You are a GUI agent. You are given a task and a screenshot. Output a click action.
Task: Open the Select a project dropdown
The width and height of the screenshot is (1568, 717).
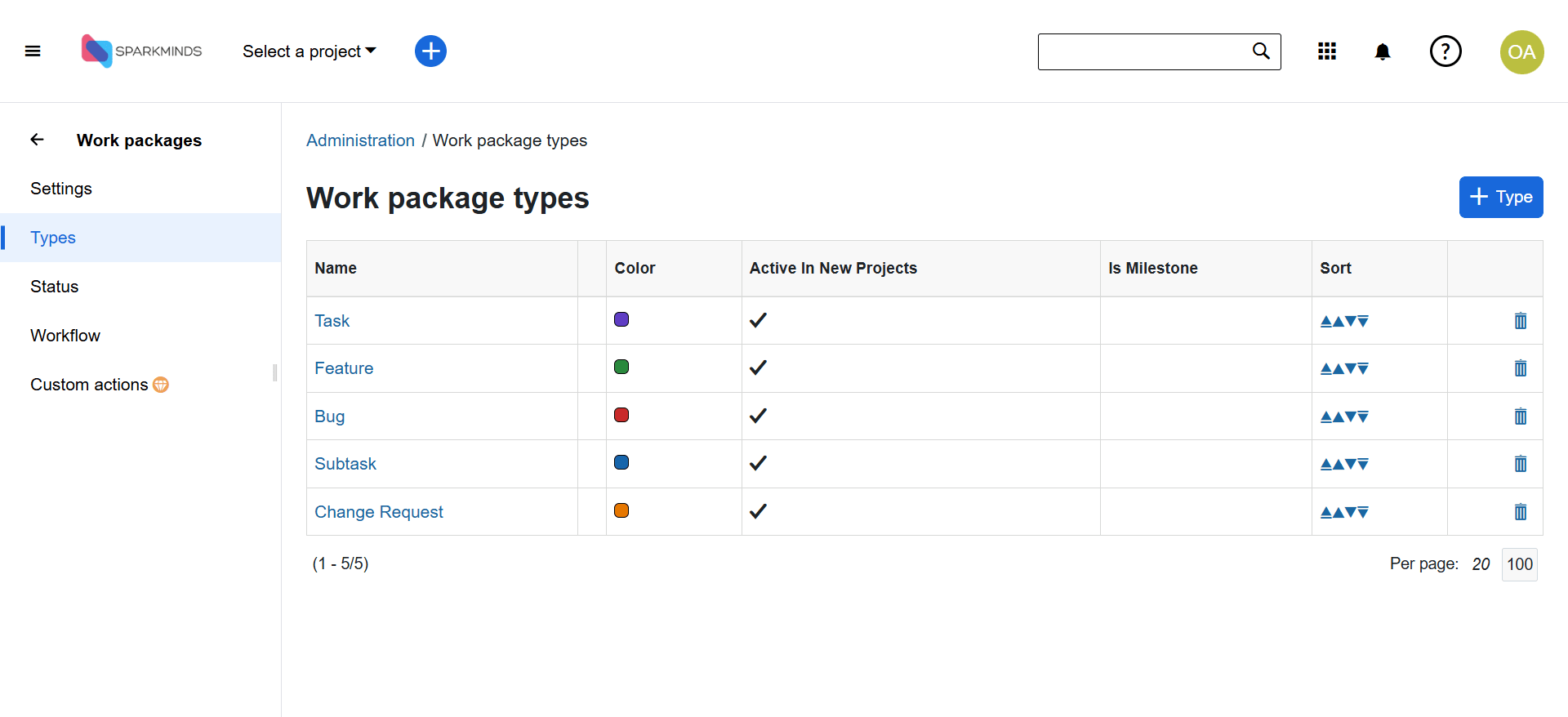pyautogui.click(x=309, y=51)
